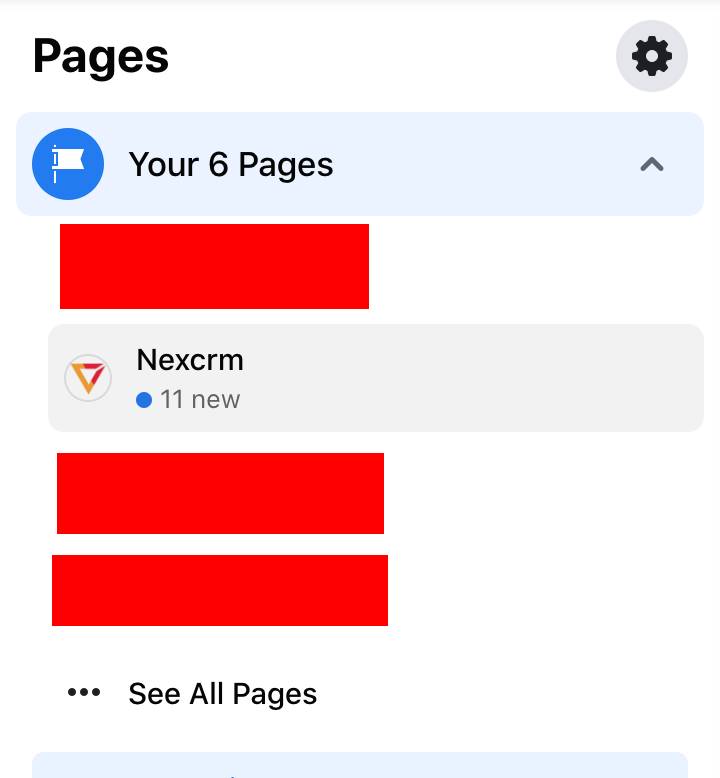Select the first redacted page above Nexcrm
This screenshot has width=720, height=778.
214,266
